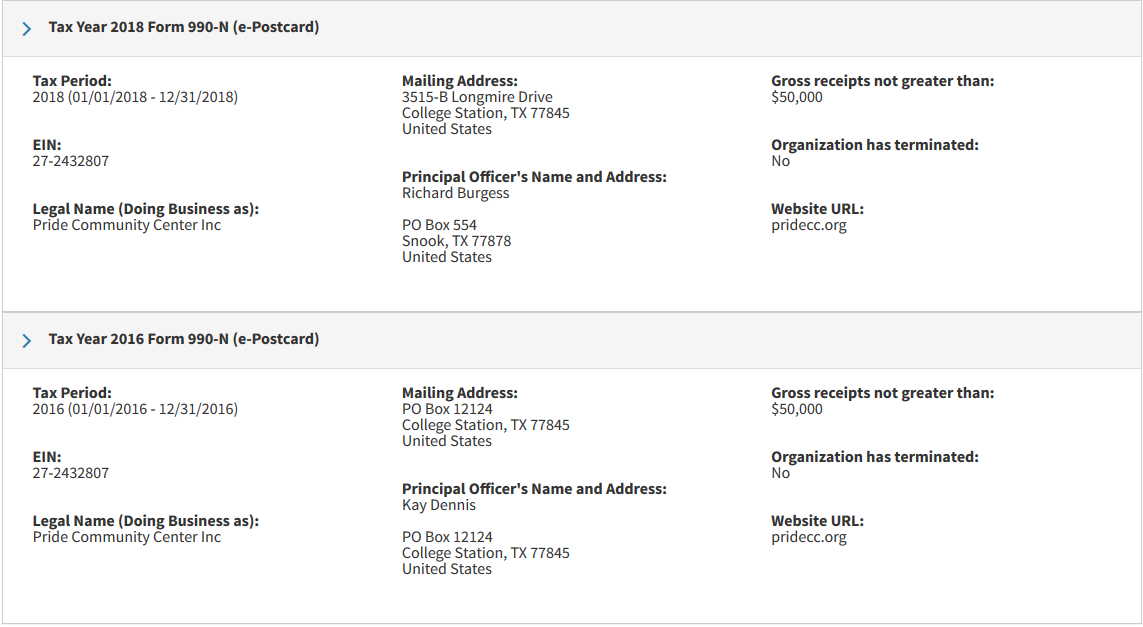Click principal officer name Richard Burgess

[456, 193]
